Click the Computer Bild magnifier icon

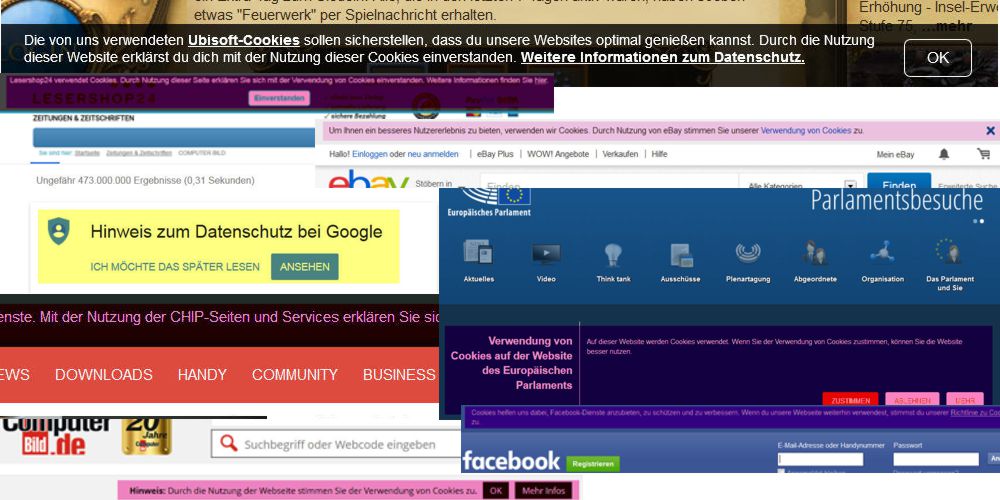[228, 443]
